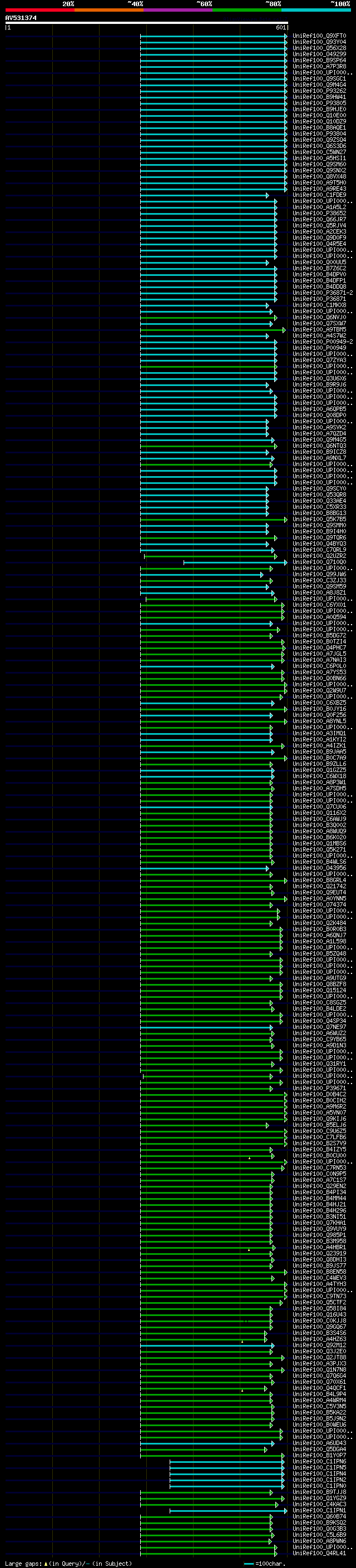The image size is (356, 1568).
Task: Select hit label UniRef100_A8PWN6
Action: pyautogui.click(x=319, y=1541)
